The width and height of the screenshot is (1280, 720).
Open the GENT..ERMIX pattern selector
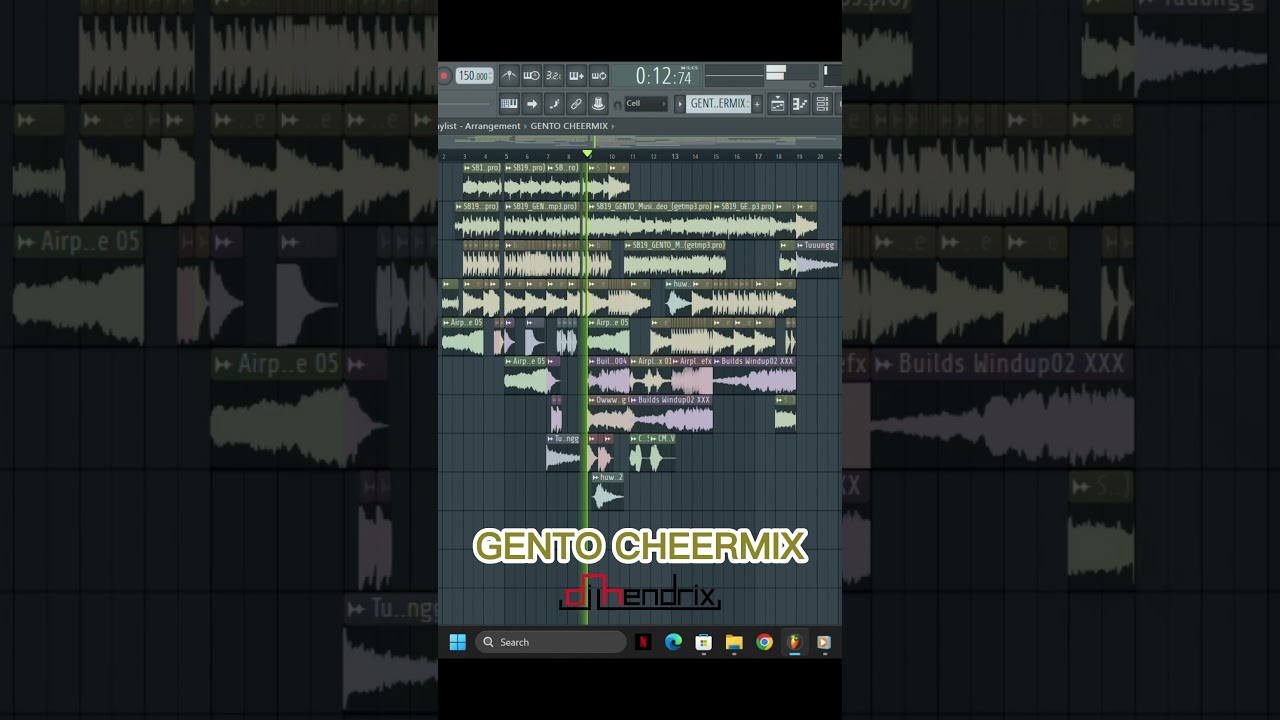click(718, 104)
